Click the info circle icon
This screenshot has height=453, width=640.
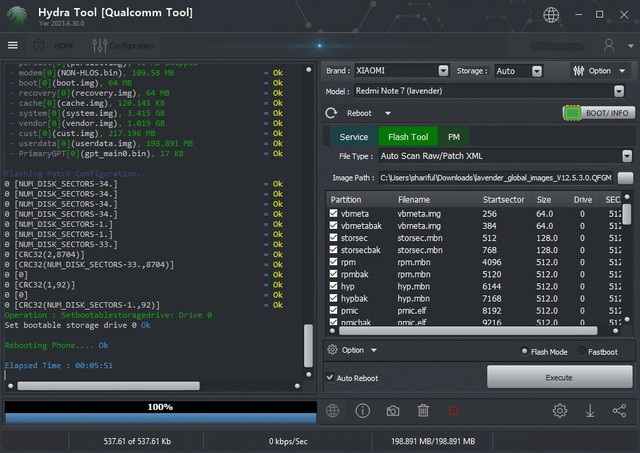(362, 411)
